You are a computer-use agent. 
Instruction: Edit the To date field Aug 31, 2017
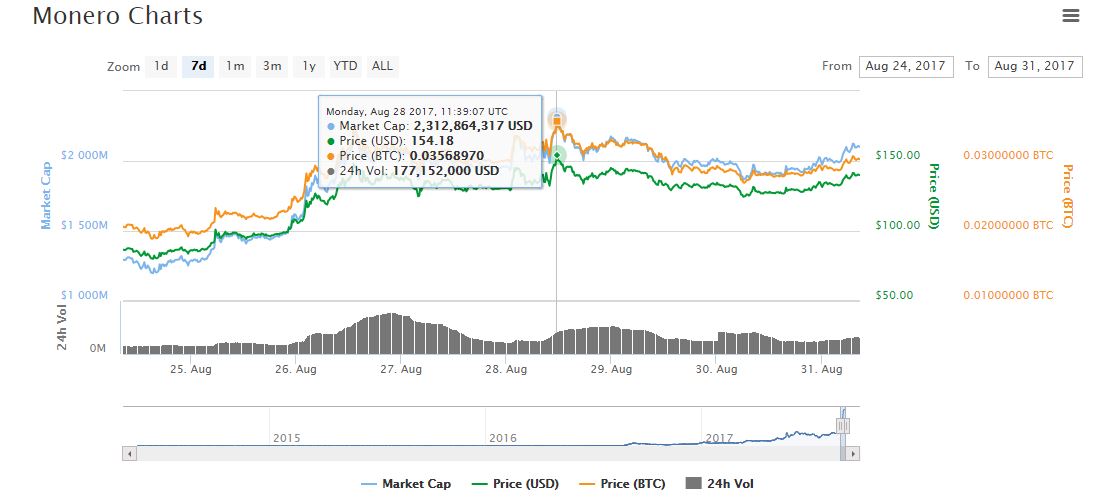[1035, 66]
